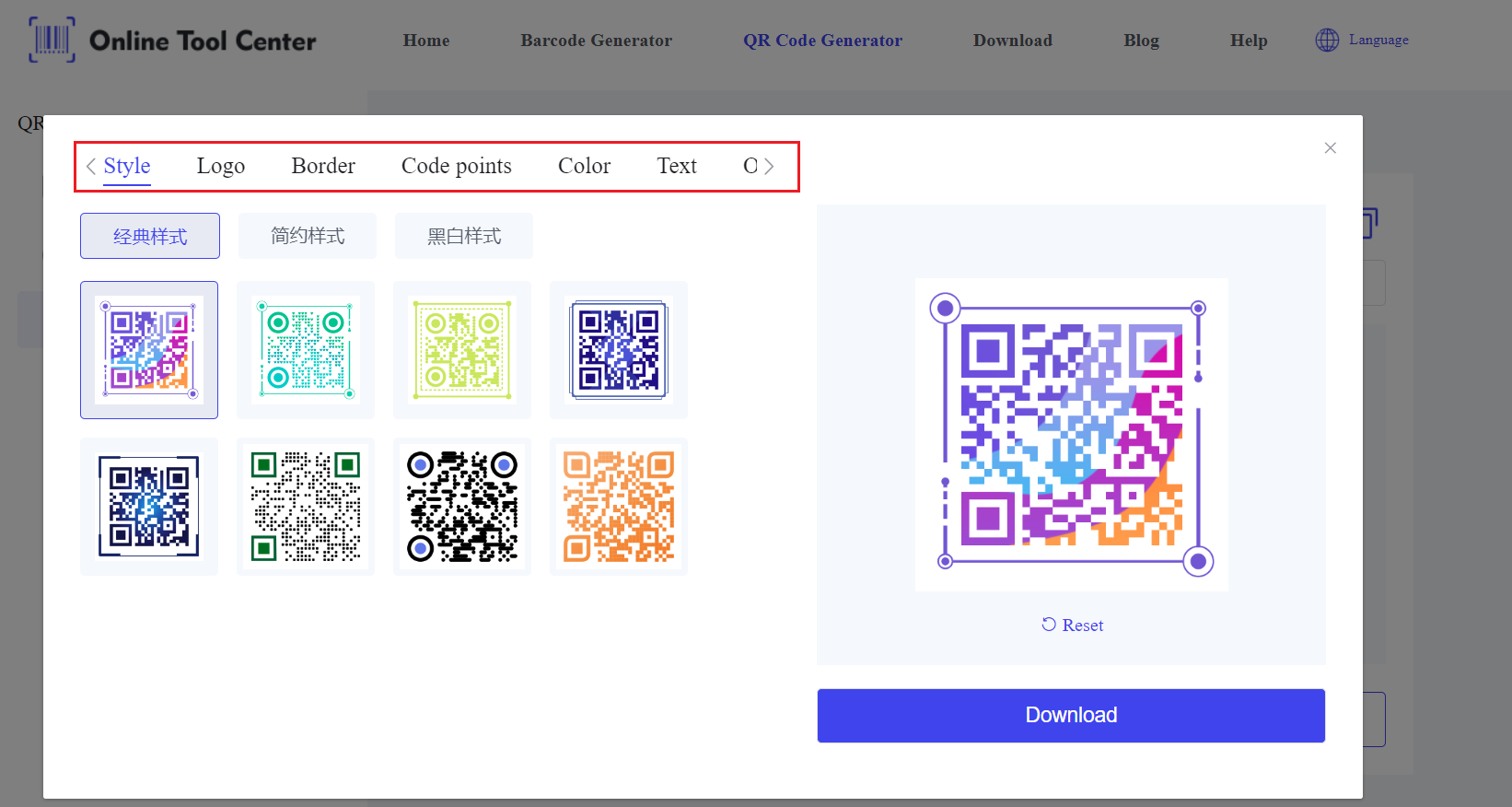Select the 黑白样式 style category
The width and height of the screenshot is (1512, 807).
(x=464, y=236)
